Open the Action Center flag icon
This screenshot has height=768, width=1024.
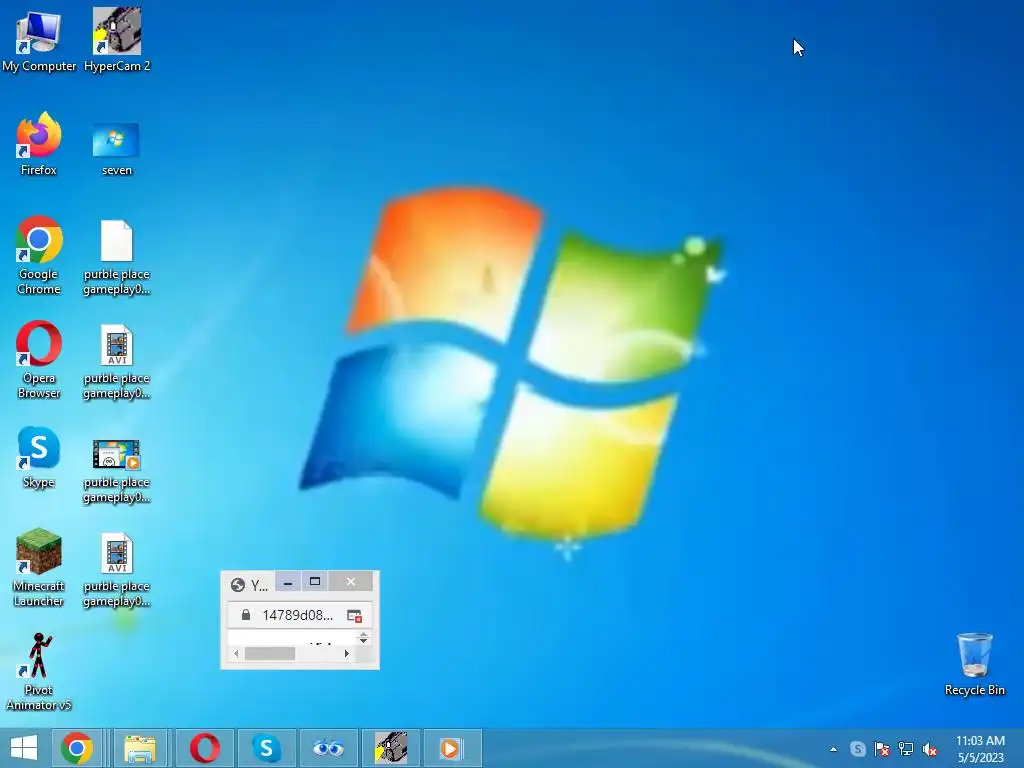(x=882, y=749)
